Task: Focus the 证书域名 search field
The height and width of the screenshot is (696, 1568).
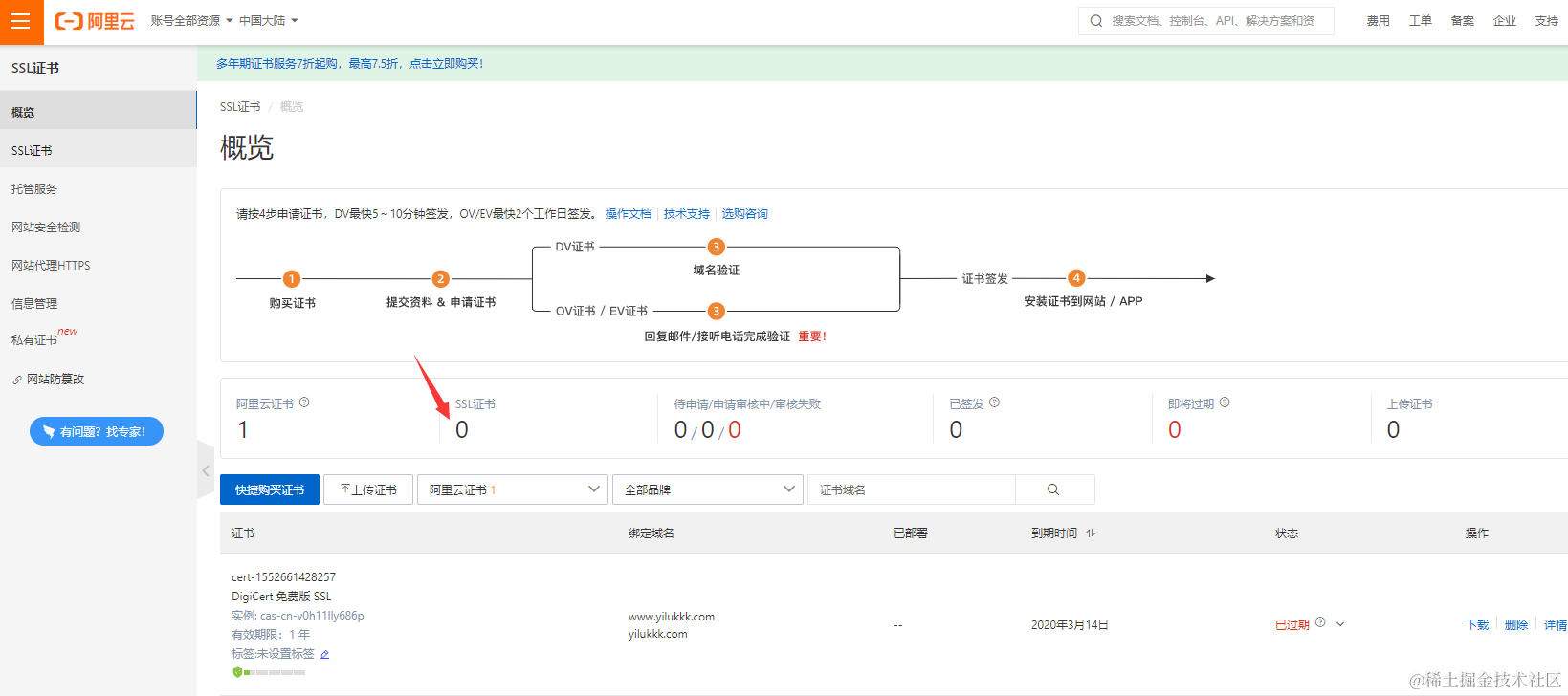Action: 912,489
